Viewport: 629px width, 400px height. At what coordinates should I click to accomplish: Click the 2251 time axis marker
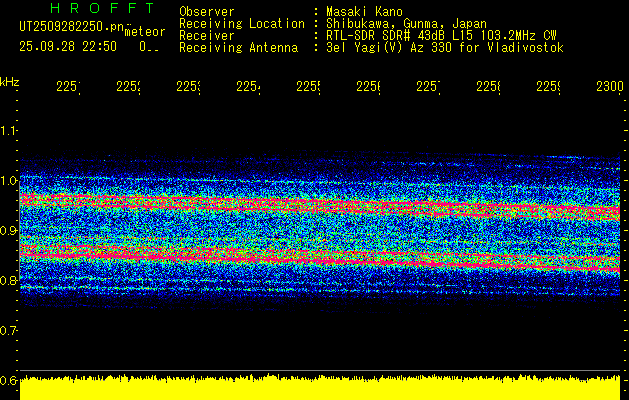click(x=68, y=87)
